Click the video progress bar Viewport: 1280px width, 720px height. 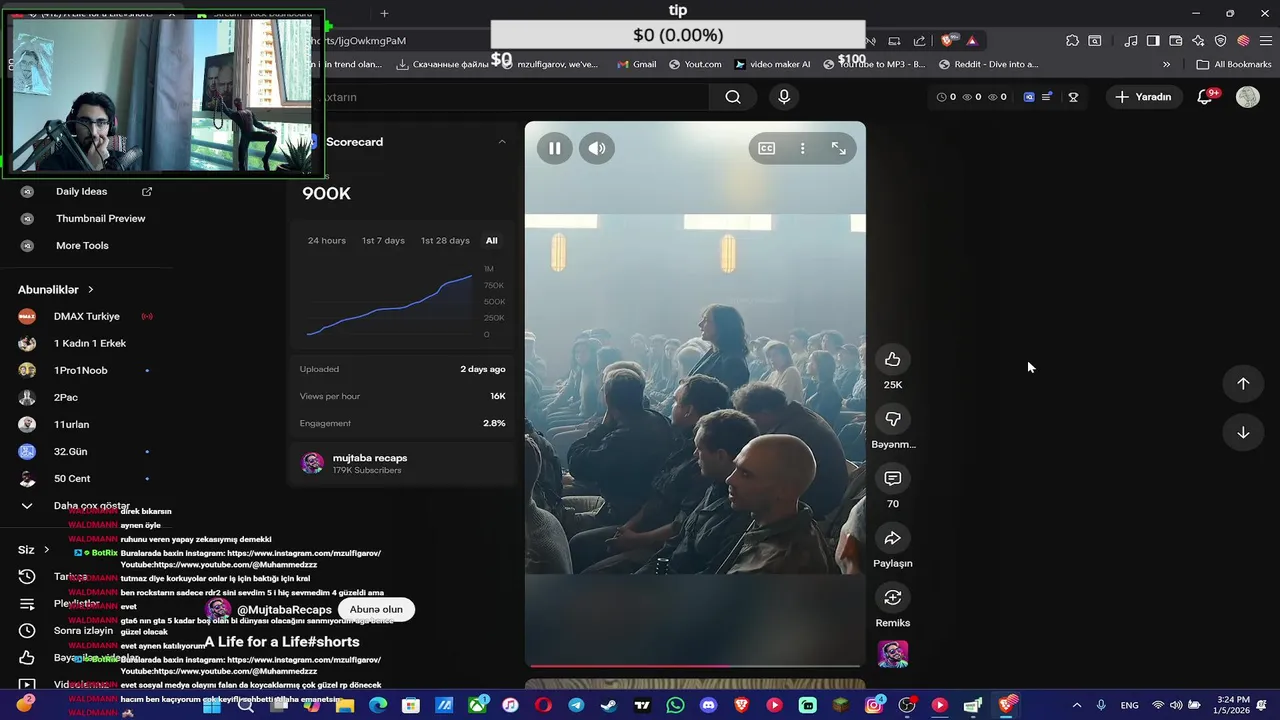[695, 665]
